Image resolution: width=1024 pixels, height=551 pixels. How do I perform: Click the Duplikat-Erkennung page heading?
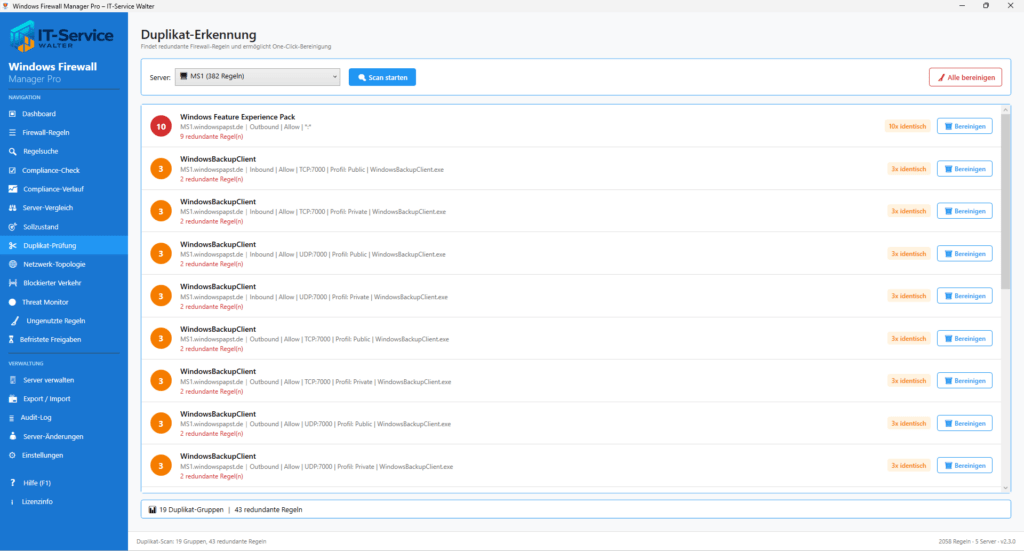tap(199, 35)
